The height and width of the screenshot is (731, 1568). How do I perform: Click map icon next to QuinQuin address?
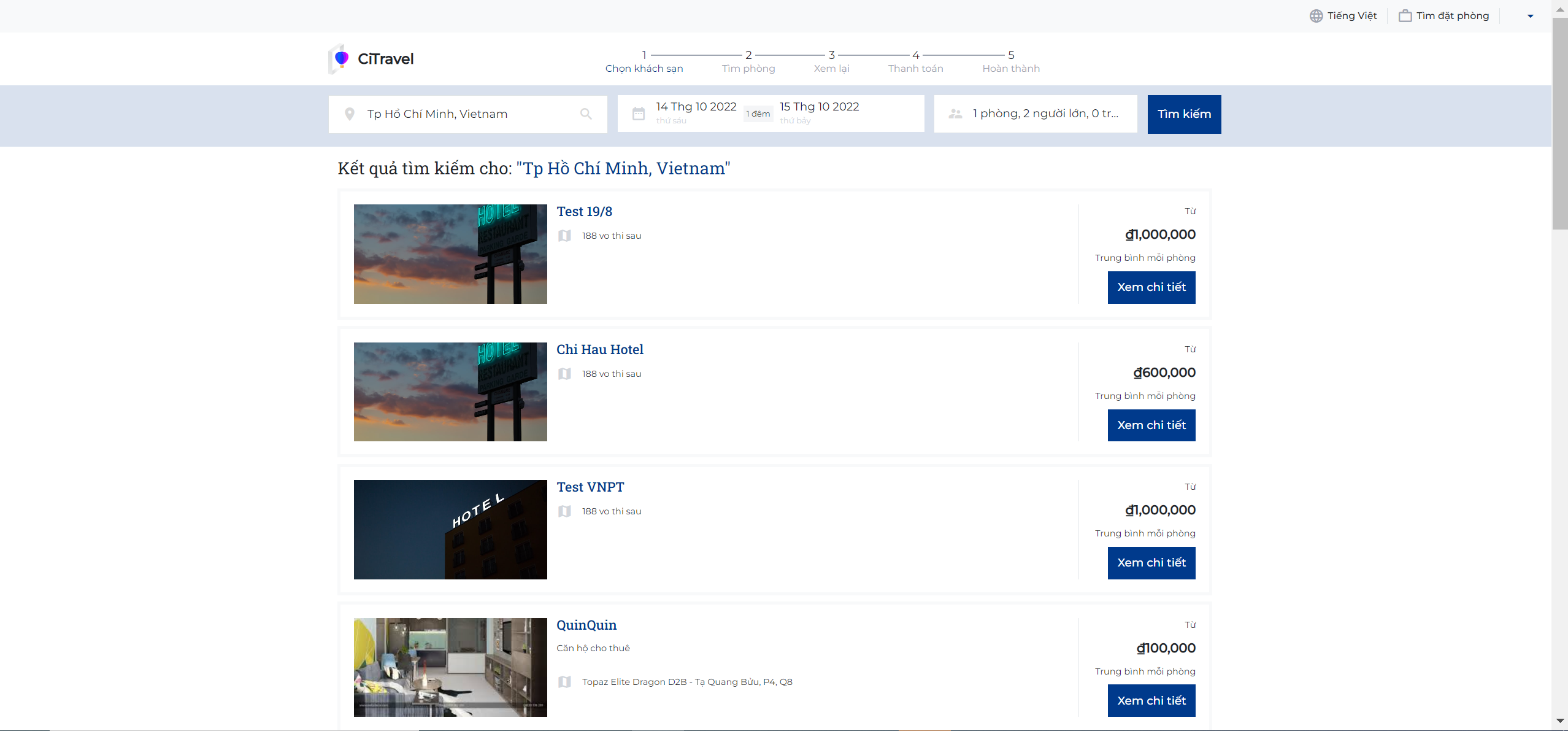(x=564, y=682)
